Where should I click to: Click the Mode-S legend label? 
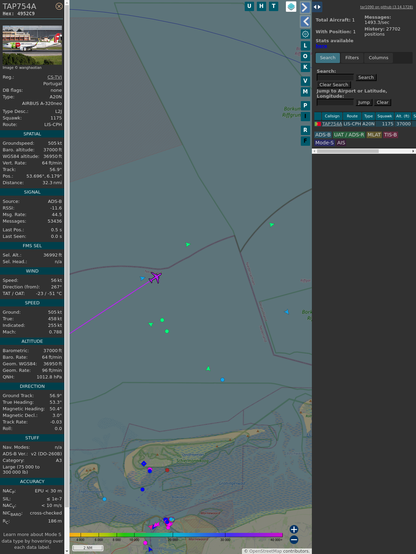pyautogui.click(x=324, y=142)
